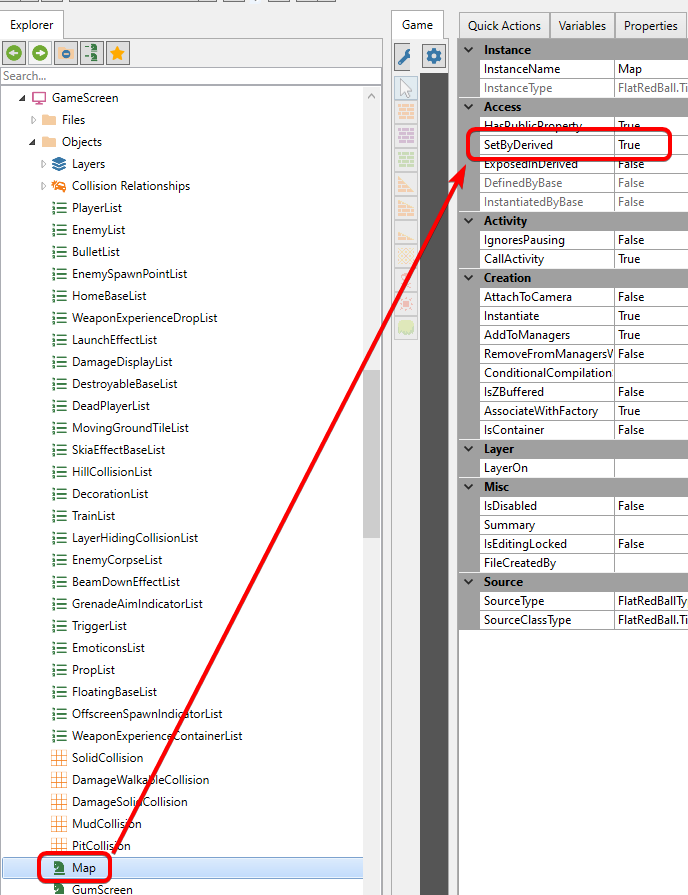Image resolution: width=688 pixels, height=895 pixels.
Task: Click the collapse all button in Explorer
Action: pyautogui.click(x=66, y=54)
